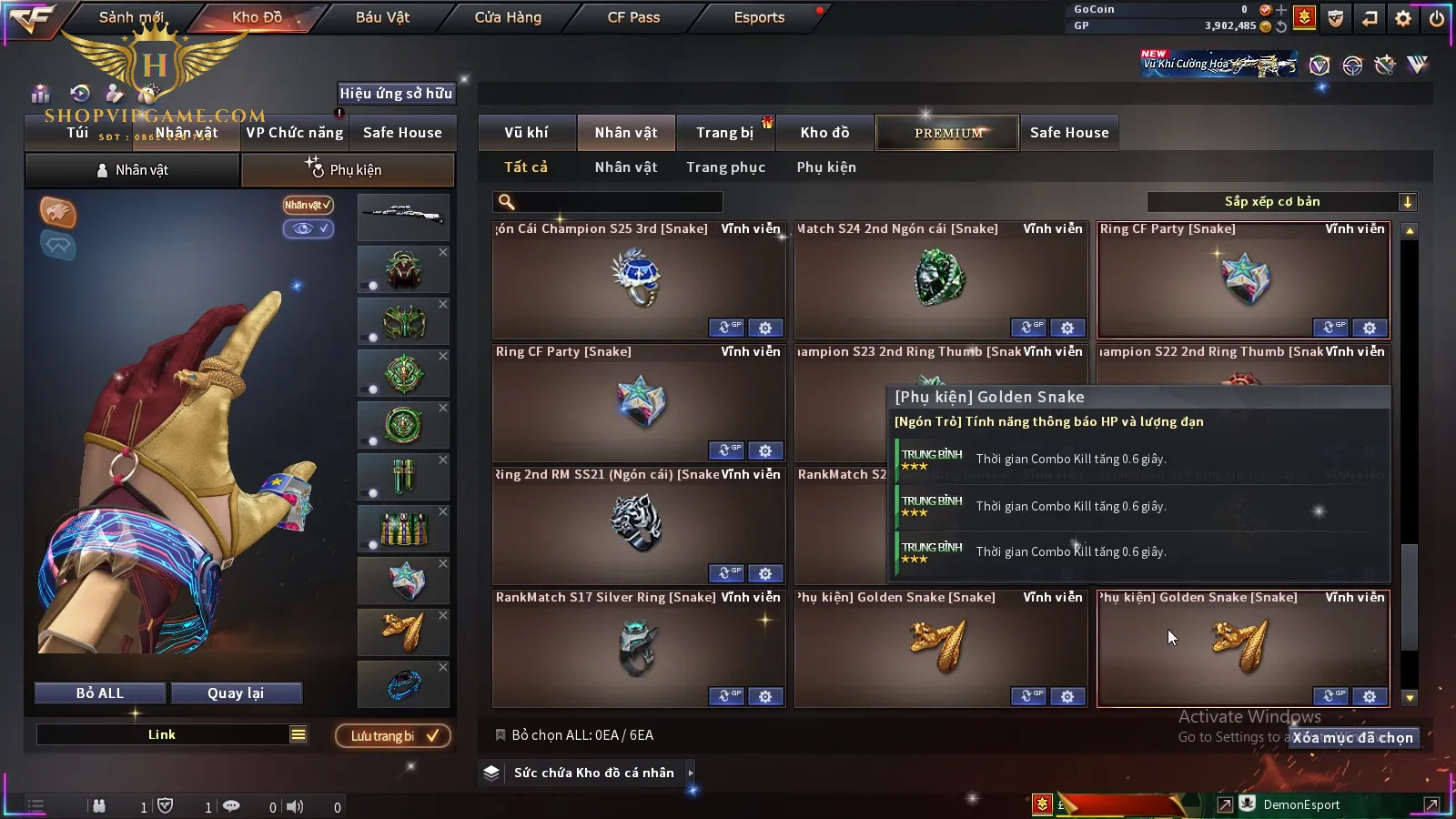
Task: Click the search magnifier icon
Action: (x=507, y=202)
